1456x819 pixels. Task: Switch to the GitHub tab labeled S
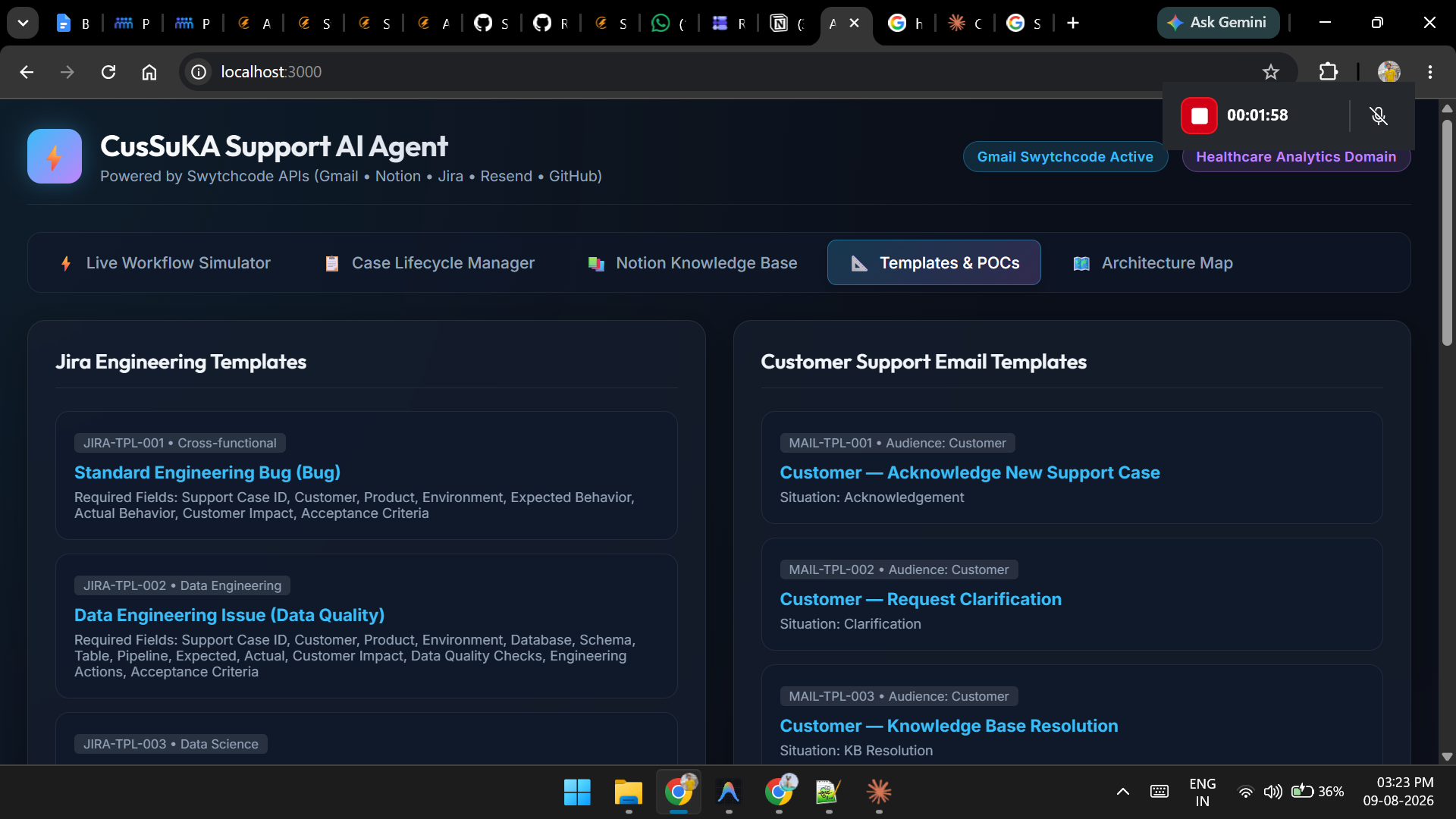(491, 24)
